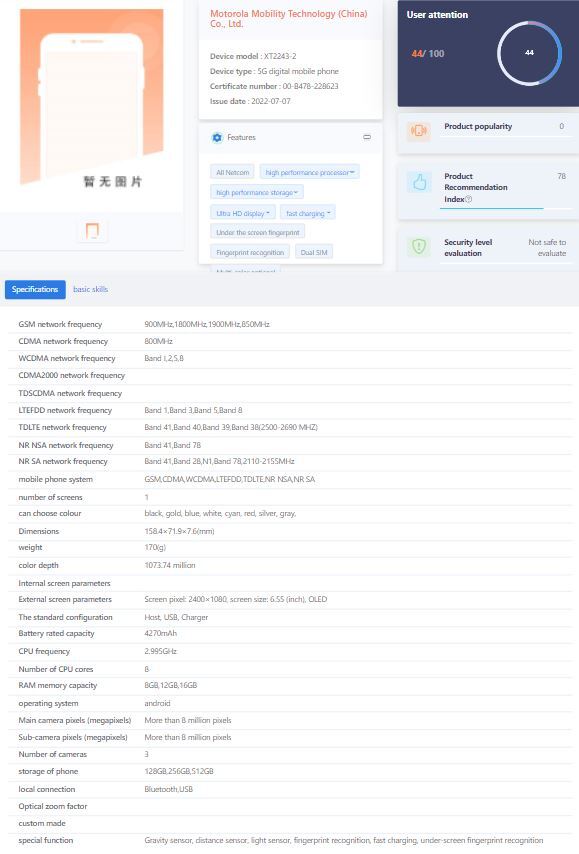The width and height of the screenshot is (579, 854).
Task: Click the question mark beside Recommendation Index
Action: coord(468,199)
